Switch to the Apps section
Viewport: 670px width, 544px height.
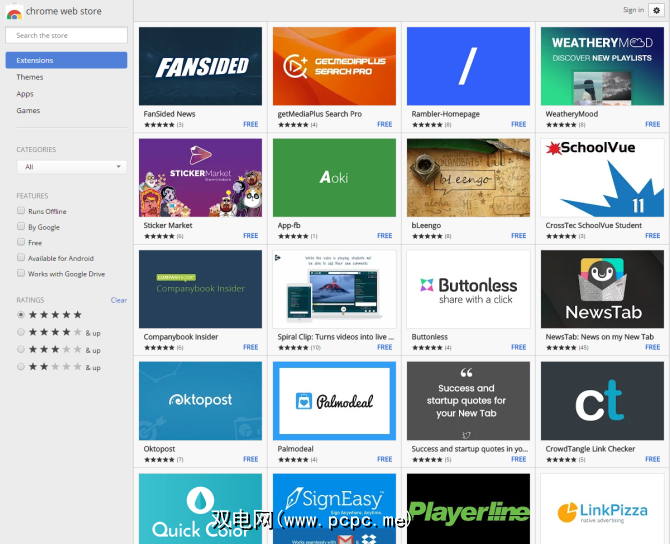(x=25, y=94)
